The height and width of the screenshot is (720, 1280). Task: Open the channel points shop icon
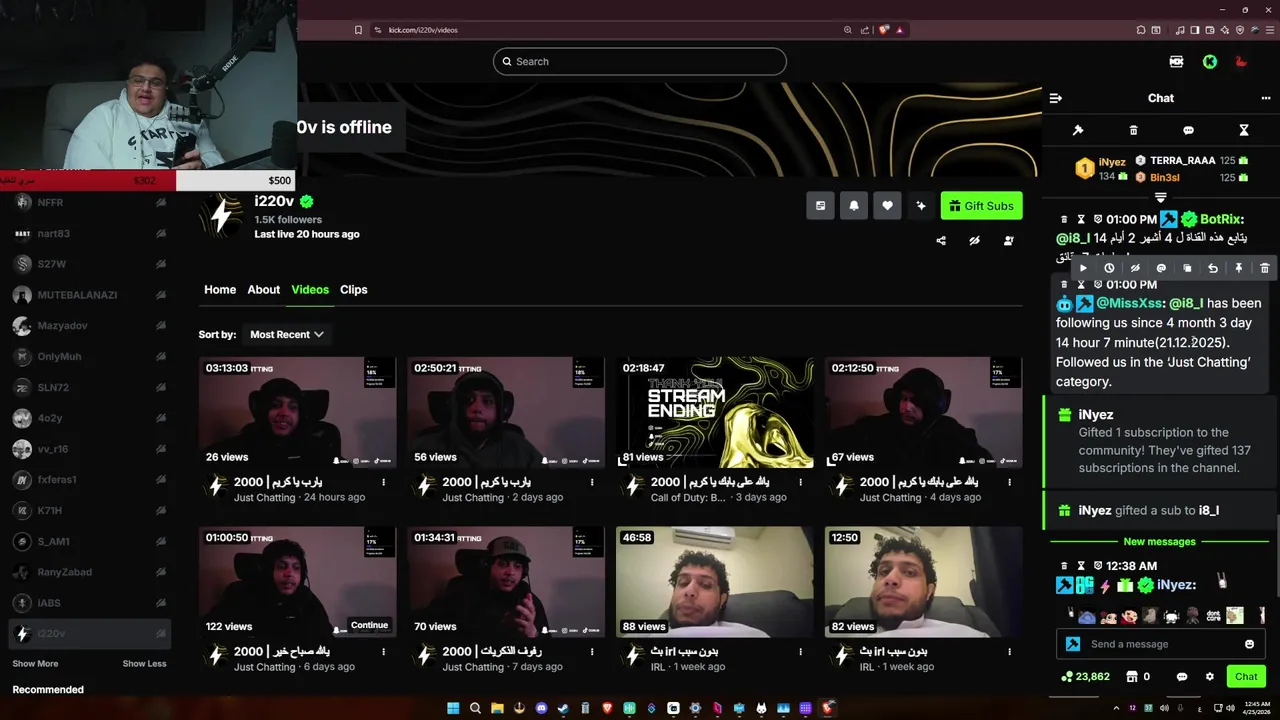tap(1132, 677)
